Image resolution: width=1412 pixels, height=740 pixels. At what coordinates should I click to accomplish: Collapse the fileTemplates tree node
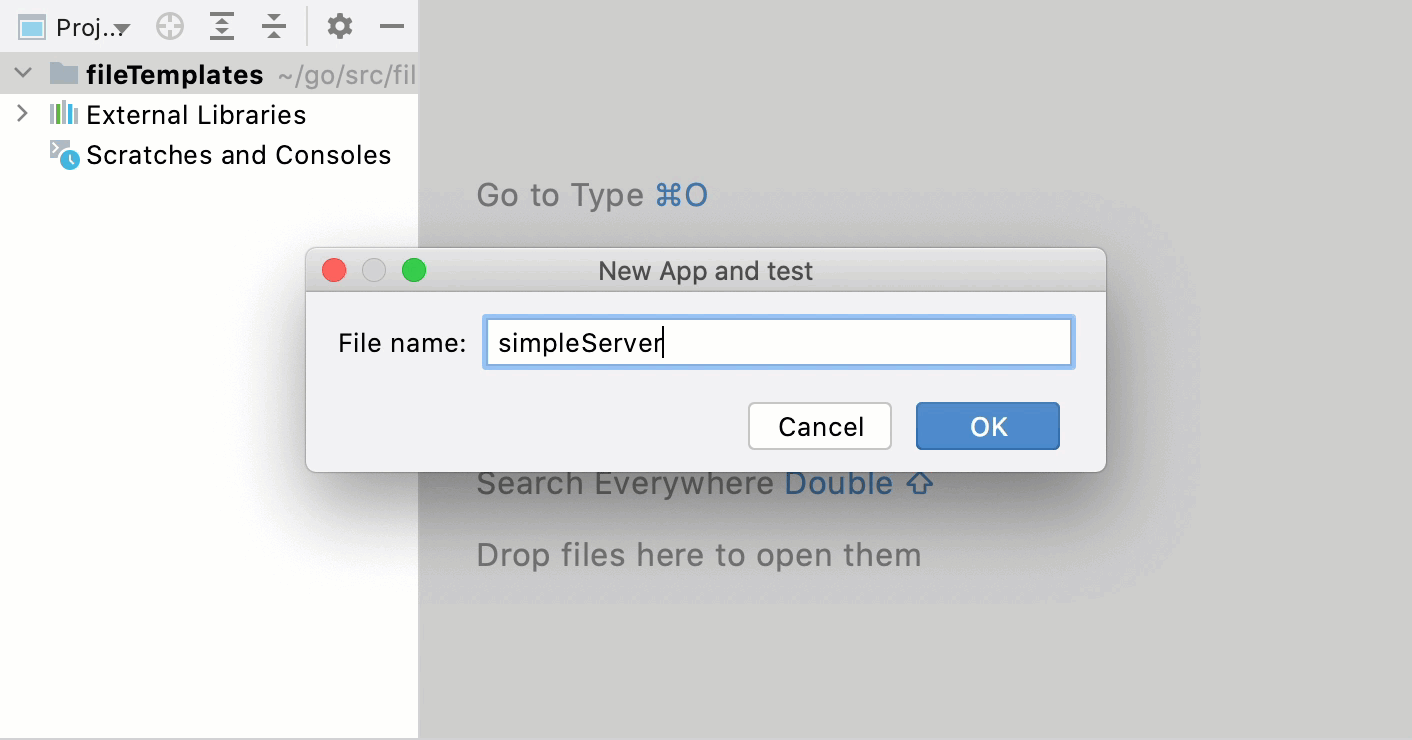[x=22, y=73]
